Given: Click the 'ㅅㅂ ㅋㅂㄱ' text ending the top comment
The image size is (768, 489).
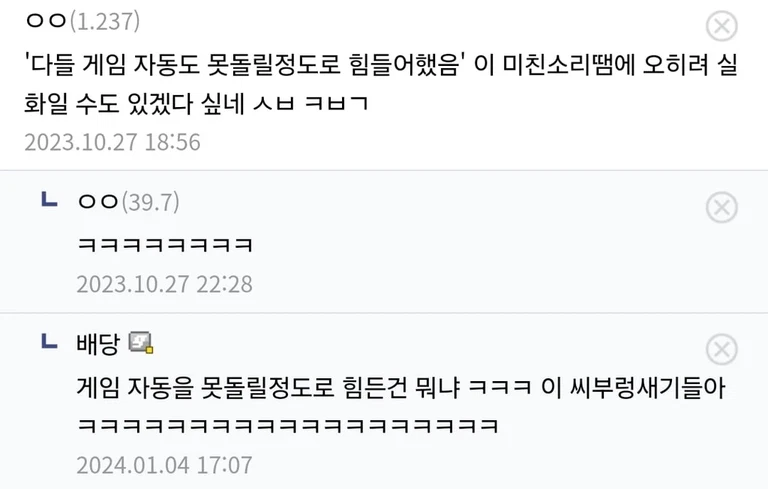Looking at the screenshot, I should [x=311, y=103].
